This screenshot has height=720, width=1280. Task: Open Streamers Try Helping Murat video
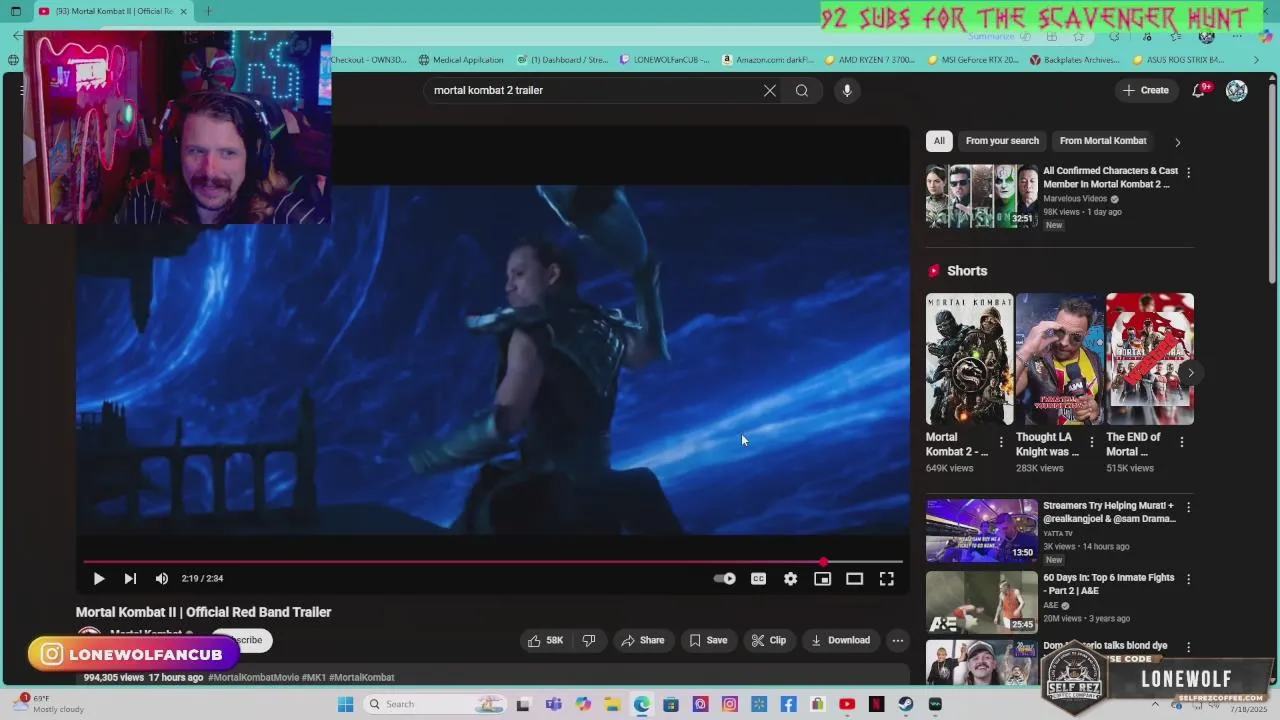coord(982,531)
